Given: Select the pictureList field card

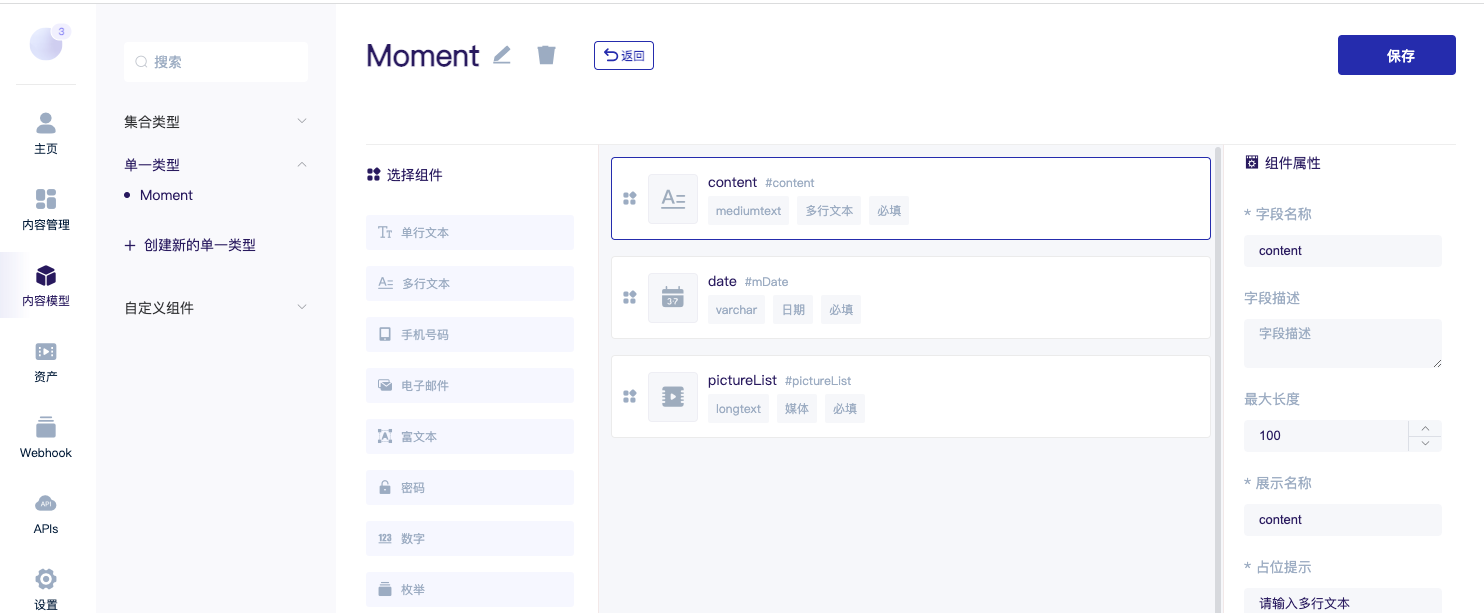Looking at the screenshot, I should (x=911, y=396).
